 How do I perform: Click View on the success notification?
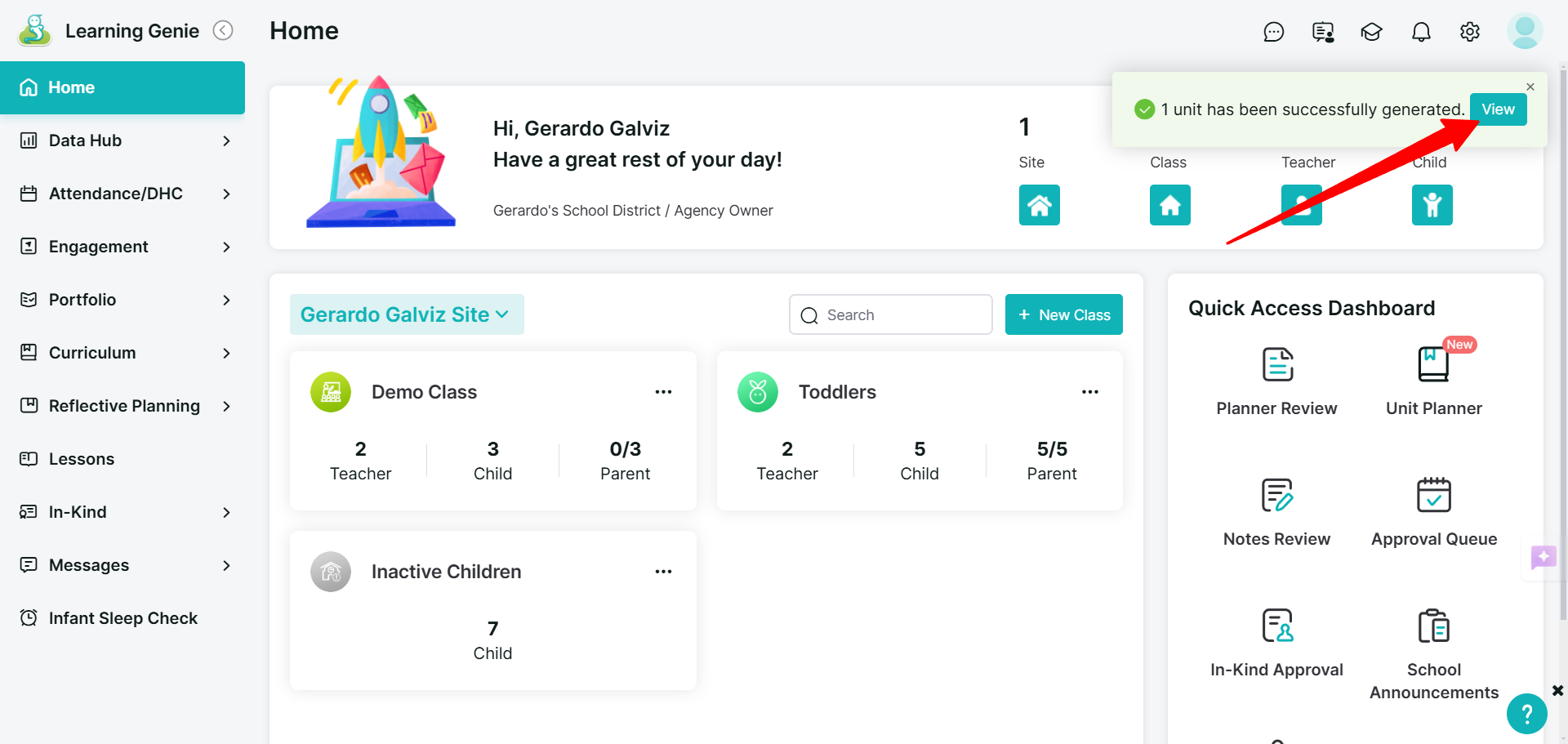point(1498,109)
